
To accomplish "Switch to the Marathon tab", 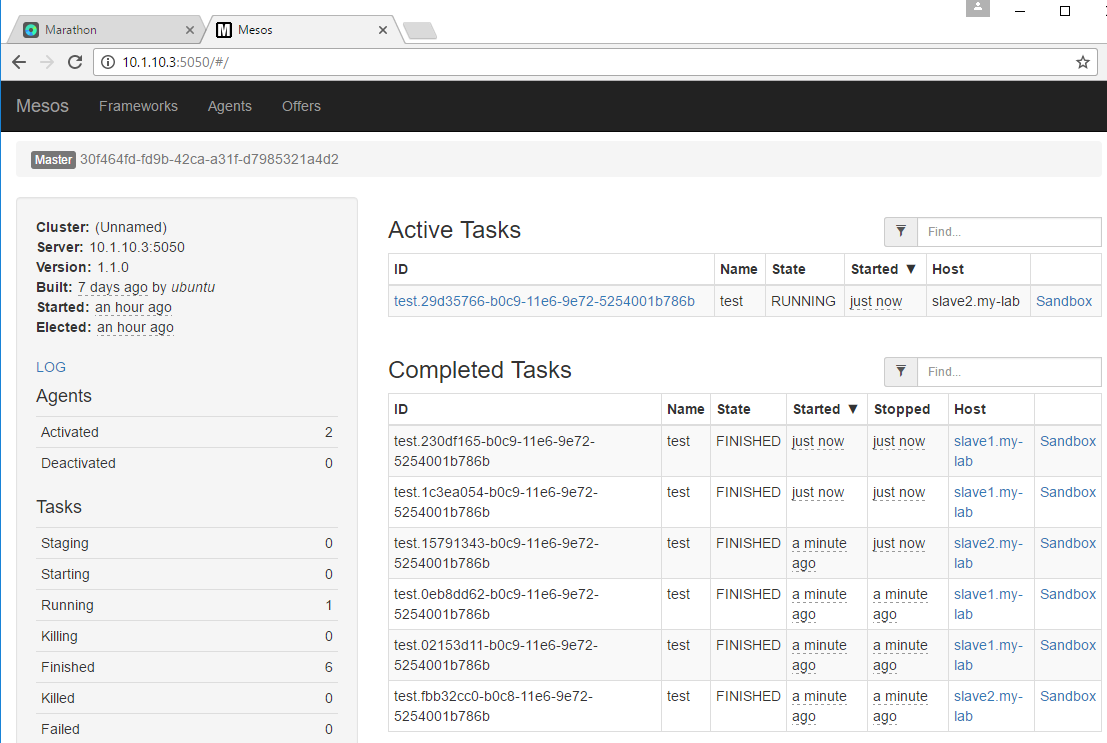I will click(x=106, y=30).
